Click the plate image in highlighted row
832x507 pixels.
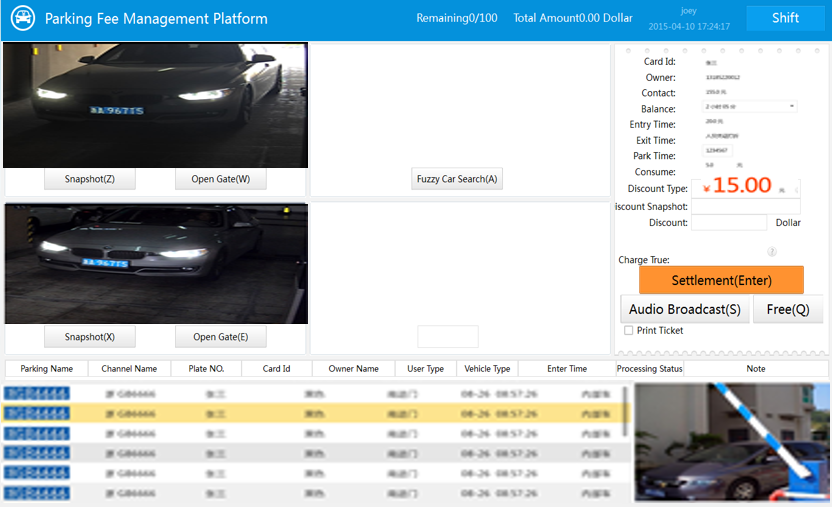click(x=37, y=413)
